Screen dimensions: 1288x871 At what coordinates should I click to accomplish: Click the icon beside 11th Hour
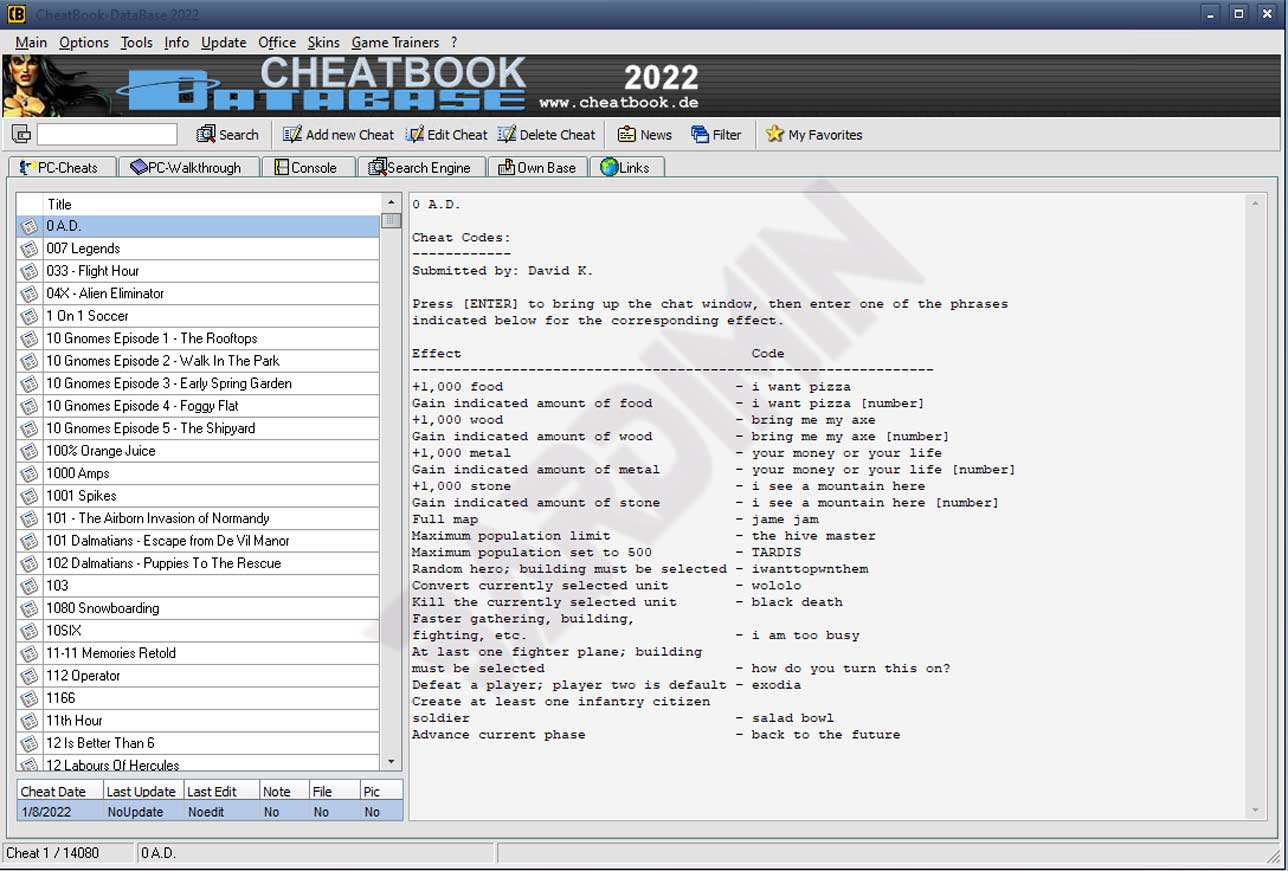(x=29, y=722)
